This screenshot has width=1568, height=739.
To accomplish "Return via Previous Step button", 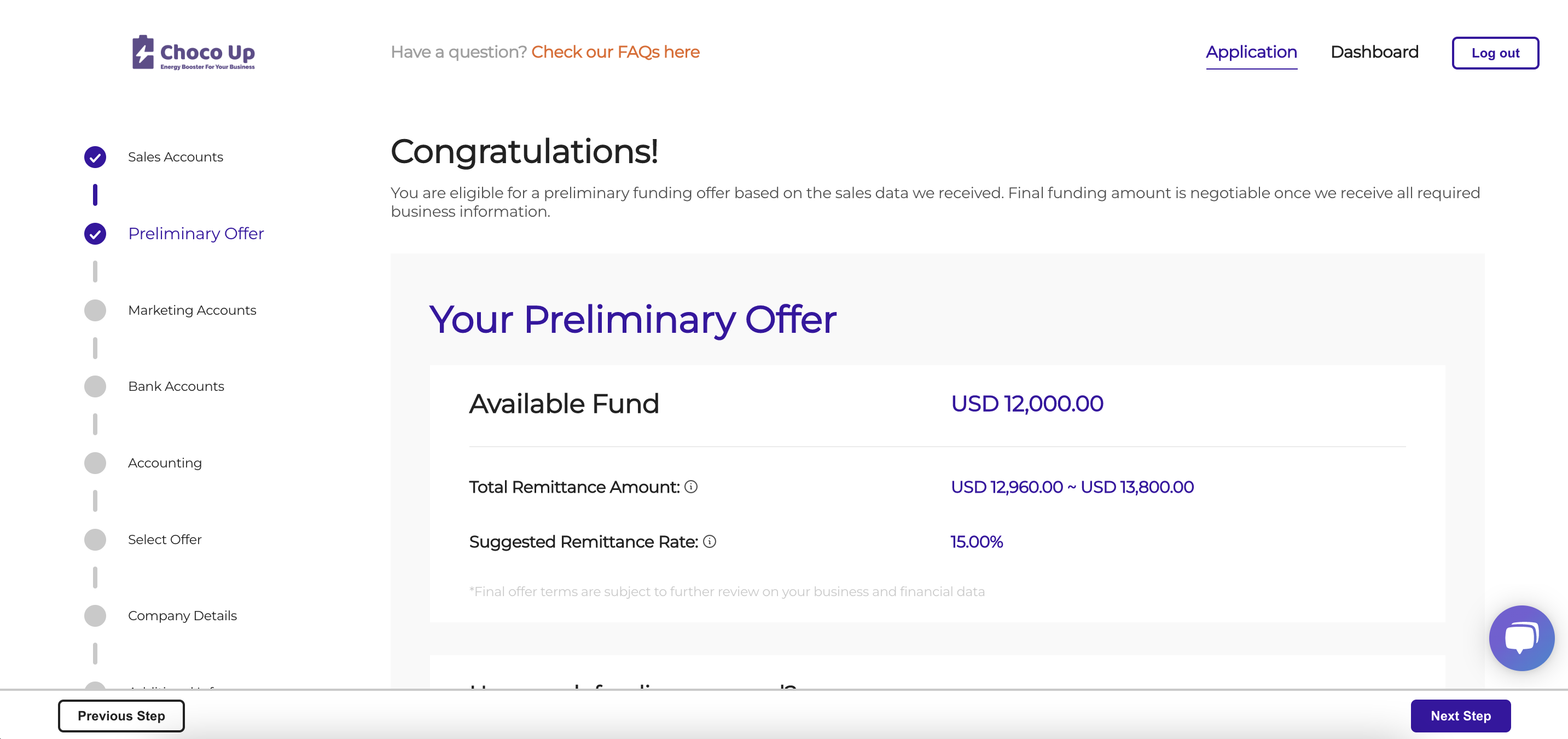I will click(x=121, y=716).
